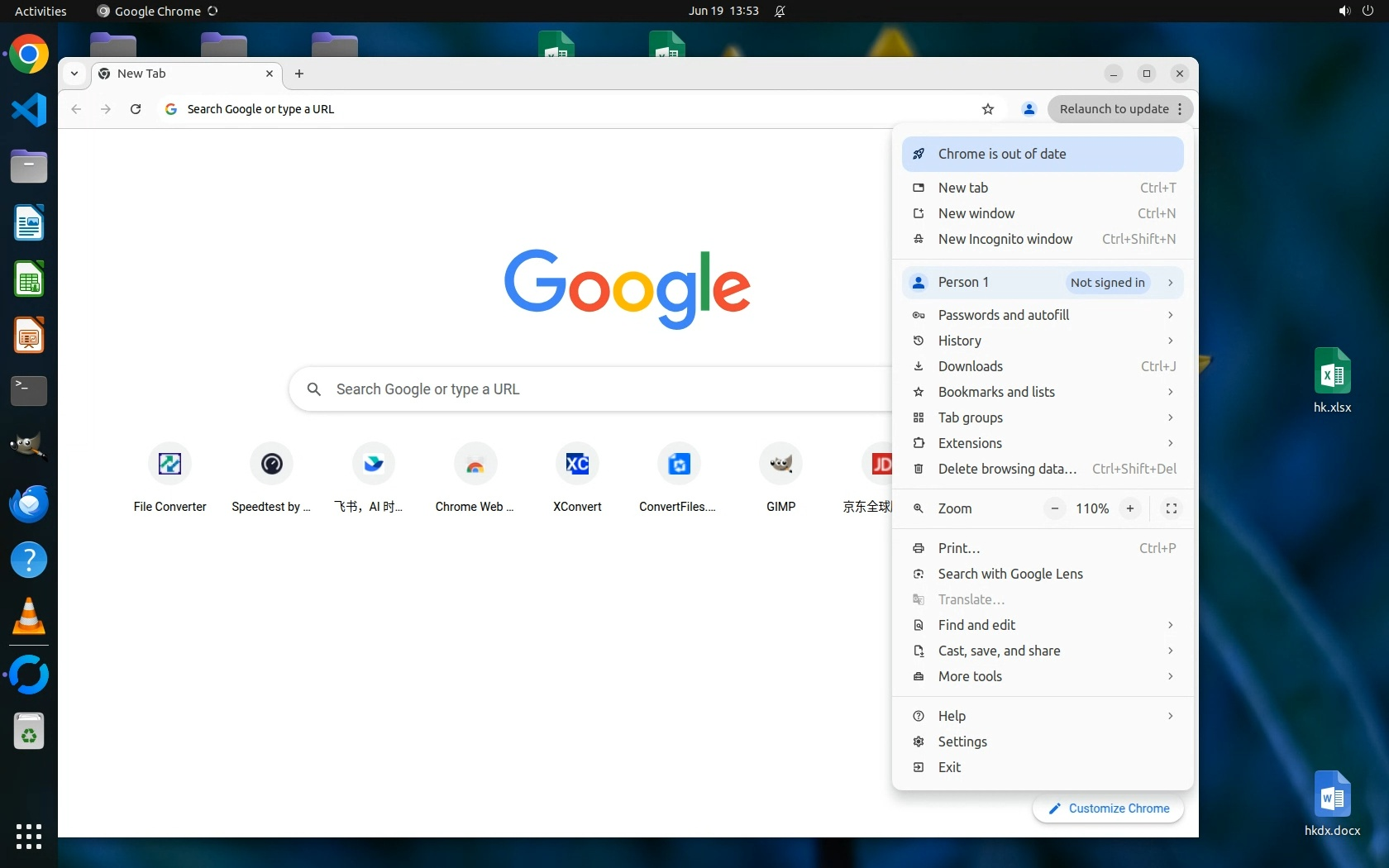Decrease zoom with the minus button
Image resolution: width=1389 pixels, height=868 pixels.
(1054, 508)
